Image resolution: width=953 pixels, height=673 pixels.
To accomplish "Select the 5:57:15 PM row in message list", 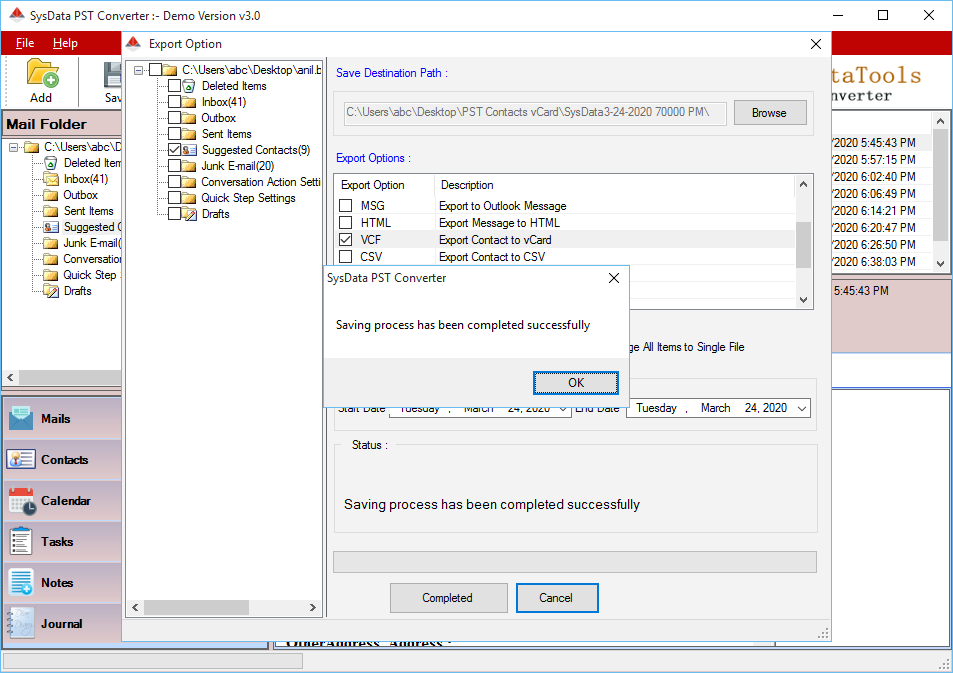I will click(881, 159).
